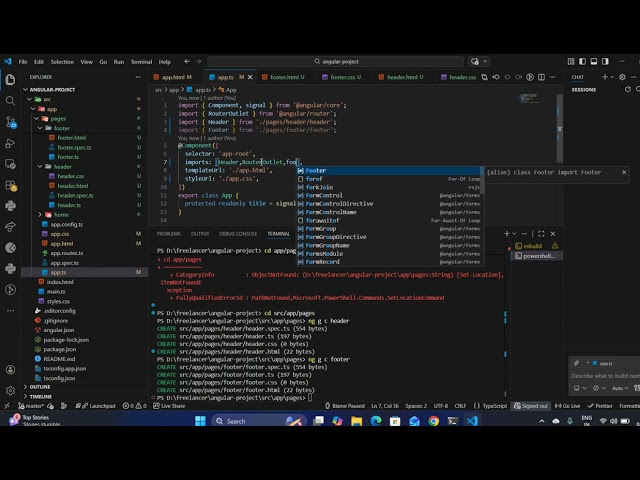The image size is (640, 480).
Task: Click the Split Editor Right icon
Action: pyautogui.click(x=541, y=77)
